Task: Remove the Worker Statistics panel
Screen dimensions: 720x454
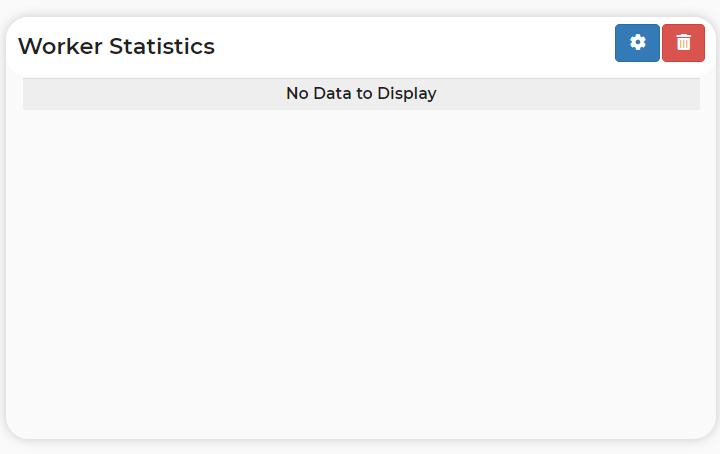Action: pos(683,43)
